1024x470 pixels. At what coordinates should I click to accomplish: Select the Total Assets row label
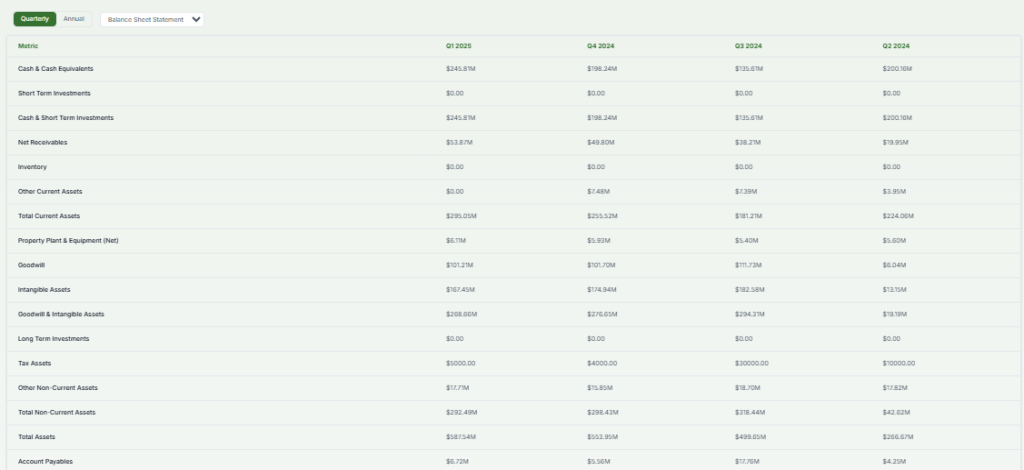(37, 437)
